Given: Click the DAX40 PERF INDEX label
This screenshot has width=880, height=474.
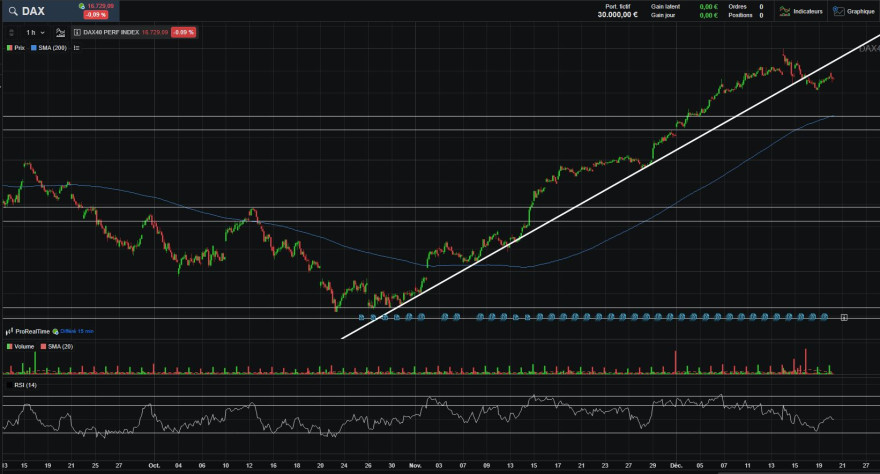Looking at the screenshot, I should 110,32.
